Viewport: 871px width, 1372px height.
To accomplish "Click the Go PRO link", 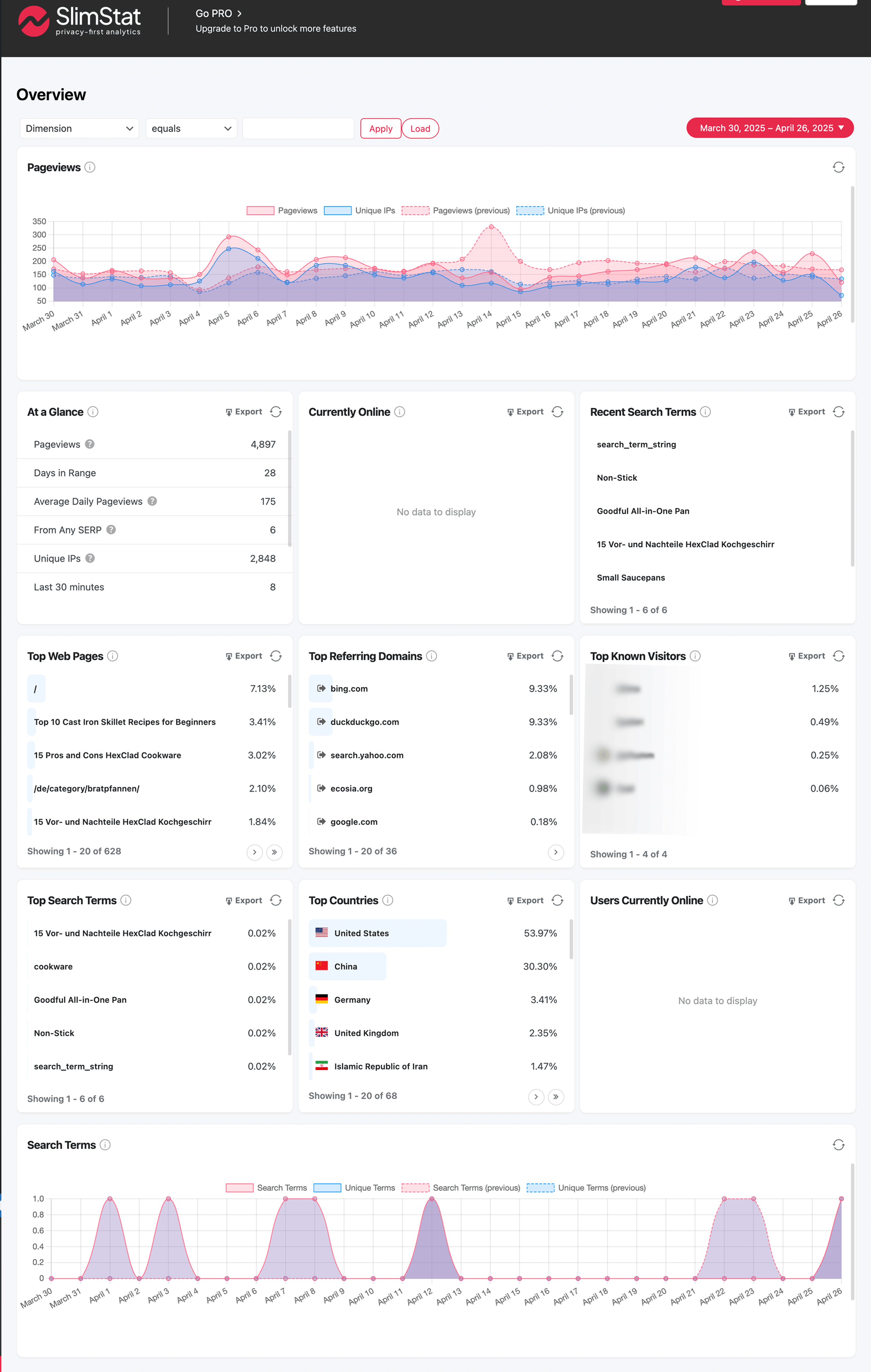I will click(219, 13).
